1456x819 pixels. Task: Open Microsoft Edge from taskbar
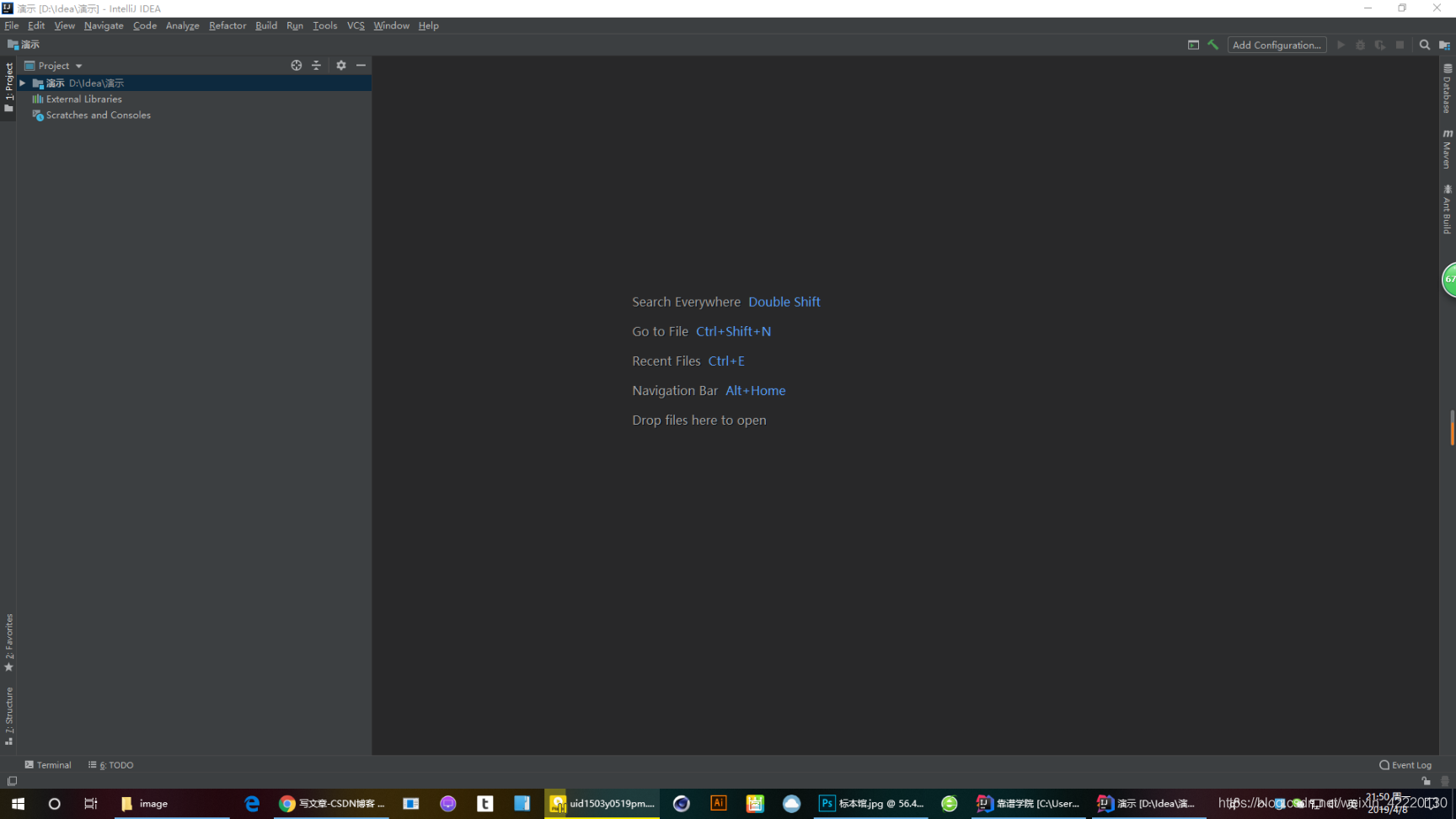coord(252,804)
